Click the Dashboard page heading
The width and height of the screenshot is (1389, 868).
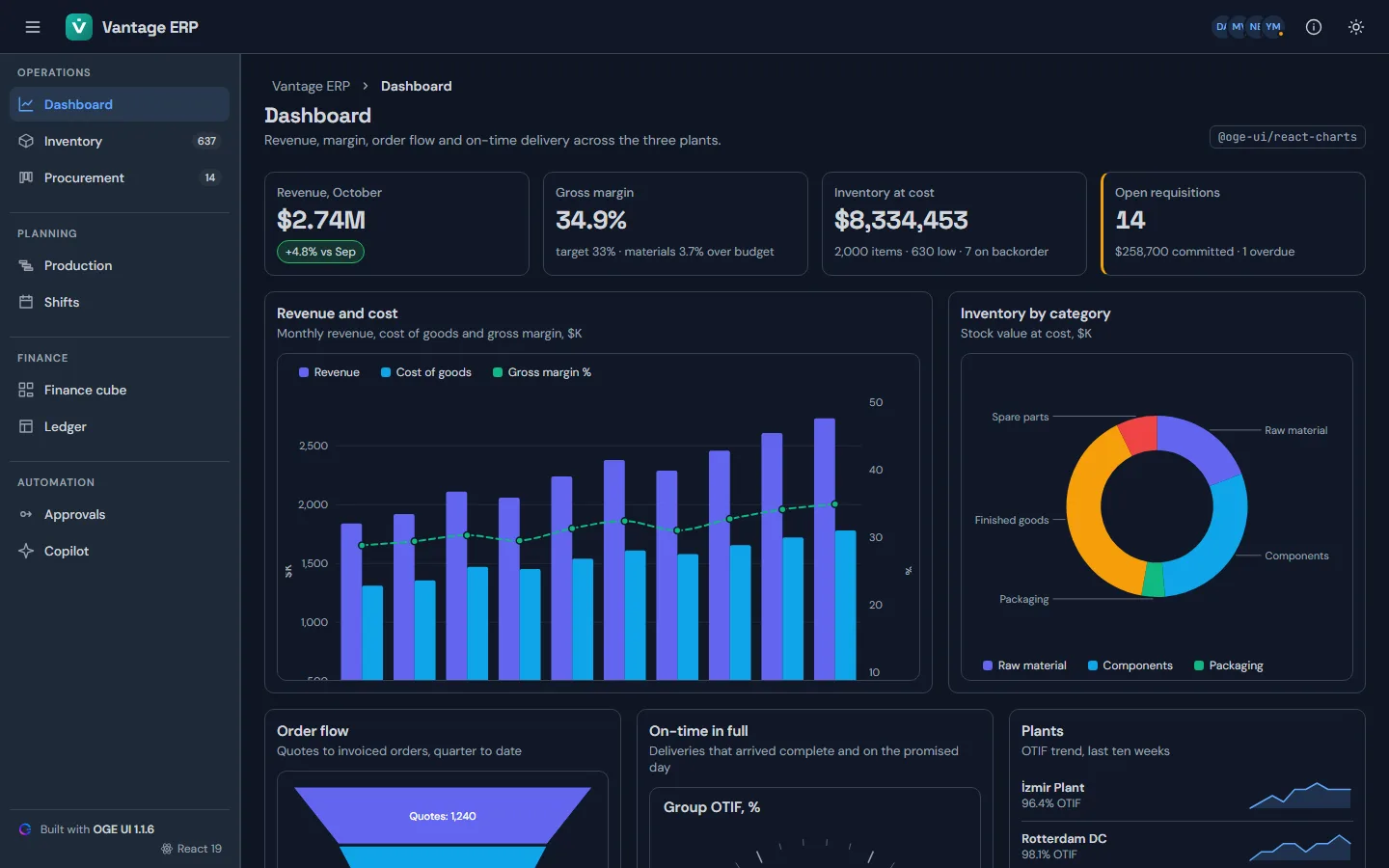pos(318,116)
